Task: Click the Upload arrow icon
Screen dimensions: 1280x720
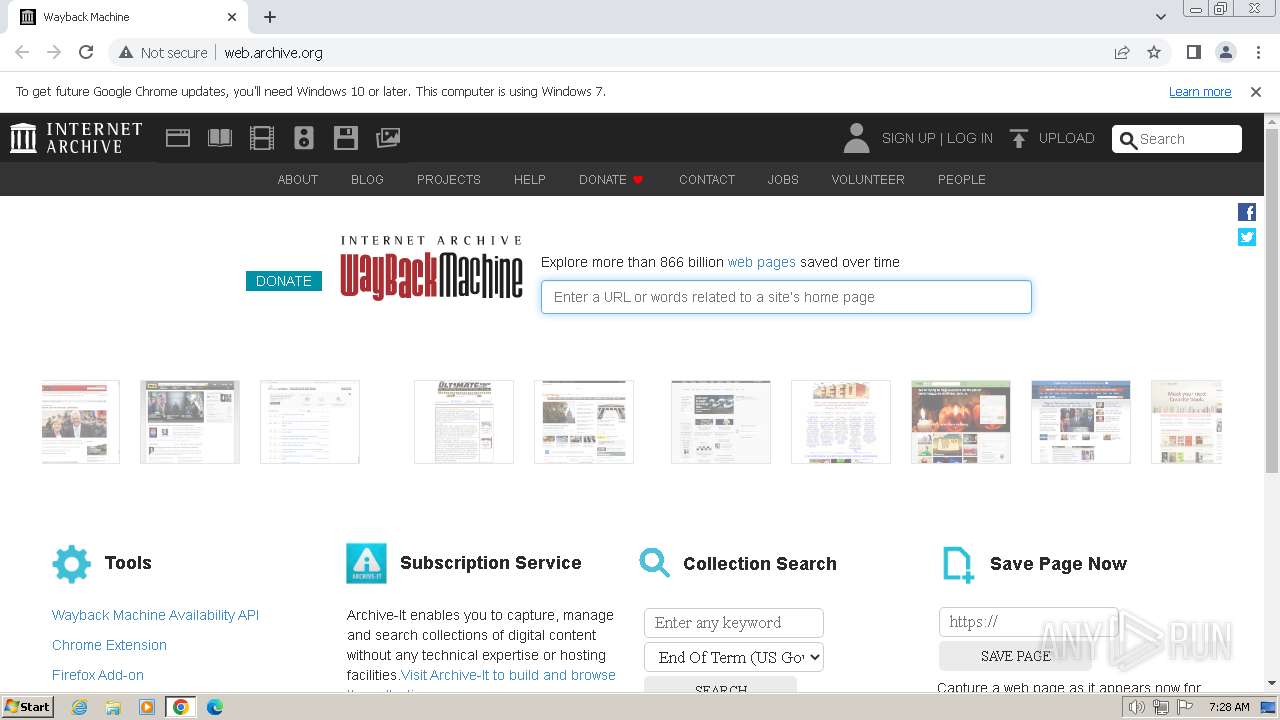Action: coord(1019,139)
